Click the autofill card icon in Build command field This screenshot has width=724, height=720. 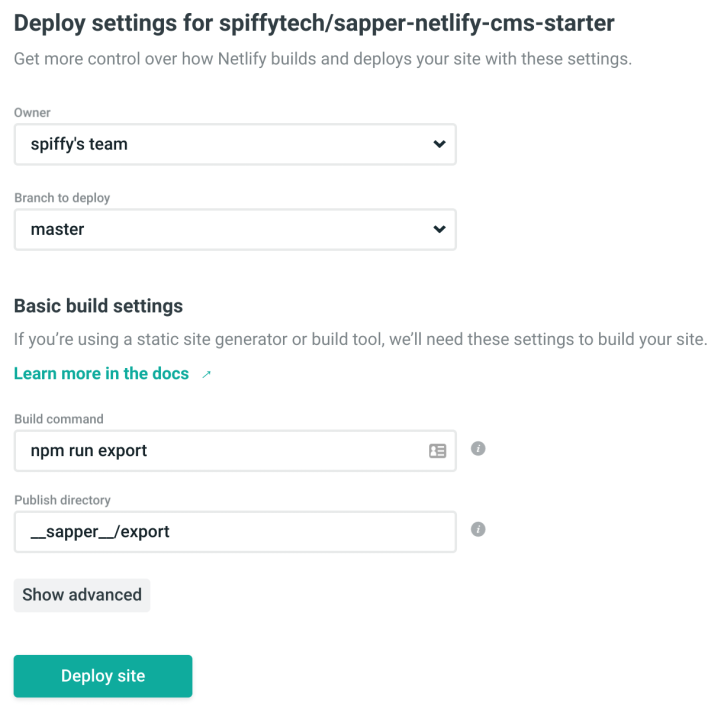tap(437, 451)
